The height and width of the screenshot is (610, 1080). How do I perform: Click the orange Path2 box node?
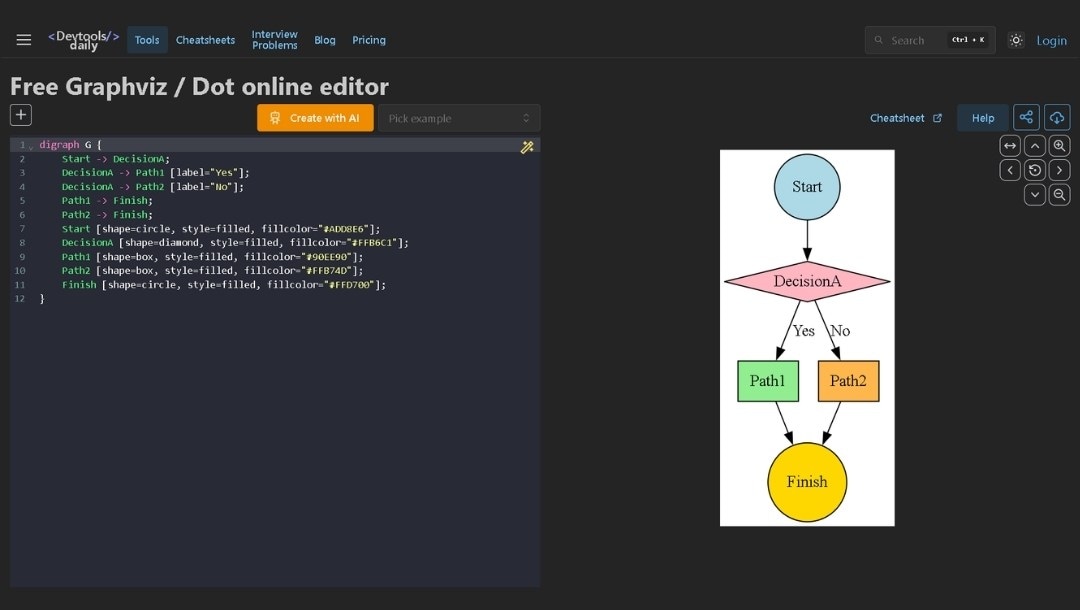click(849, 381)
